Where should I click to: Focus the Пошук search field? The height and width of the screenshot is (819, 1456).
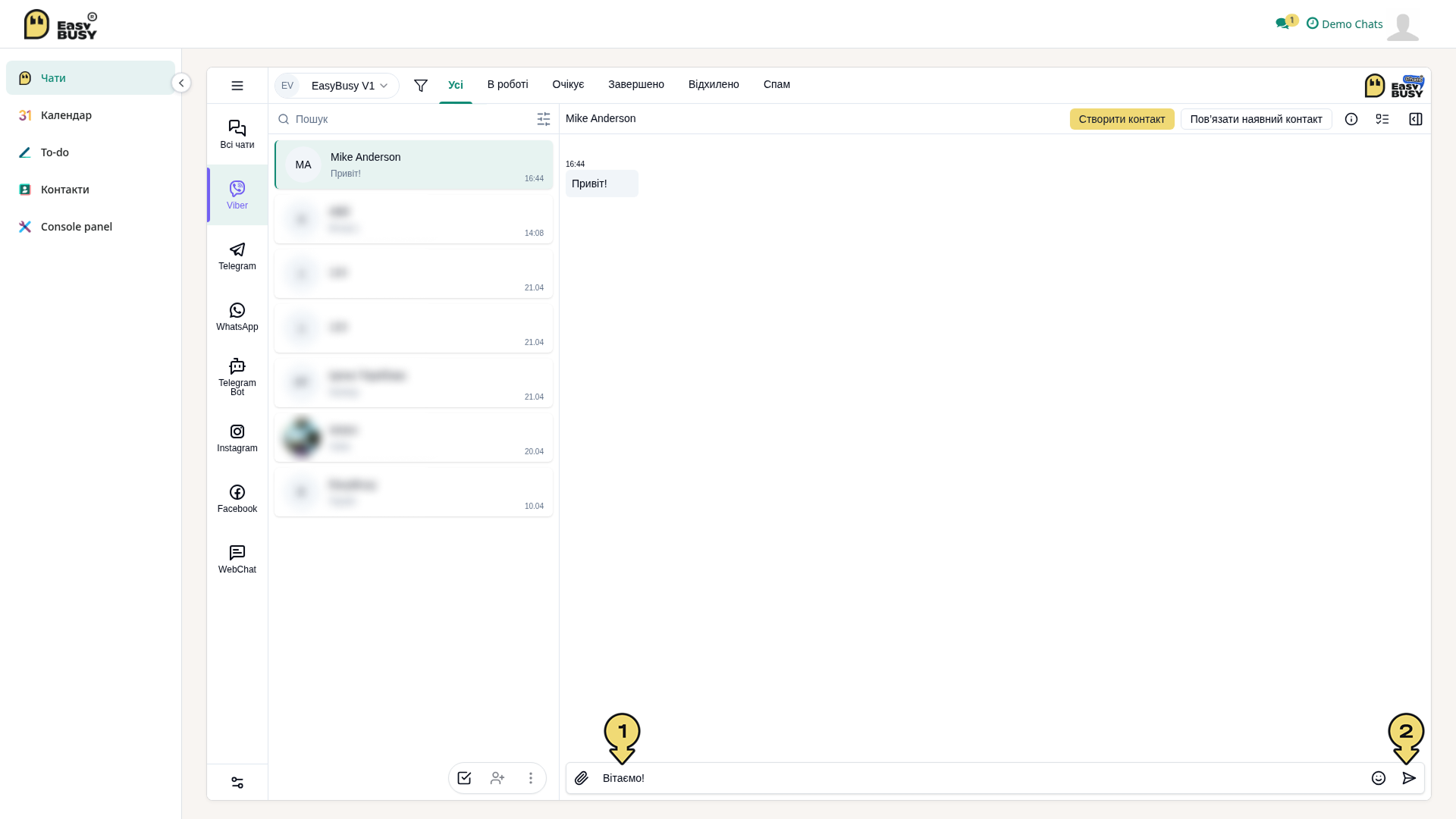point(405,119)
